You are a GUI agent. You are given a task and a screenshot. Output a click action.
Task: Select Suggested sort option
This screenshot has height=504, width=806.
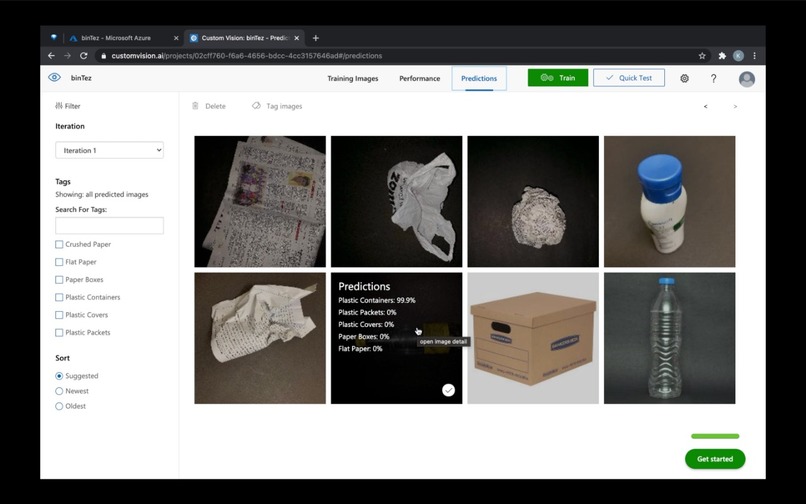59,376
